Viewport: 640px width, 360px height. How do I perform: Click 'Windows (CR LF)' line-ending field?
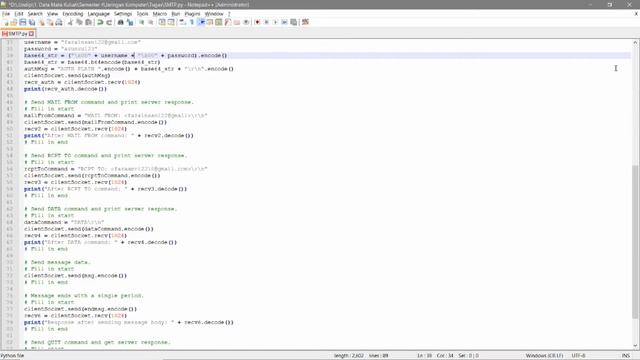click(x=544, y=356)
